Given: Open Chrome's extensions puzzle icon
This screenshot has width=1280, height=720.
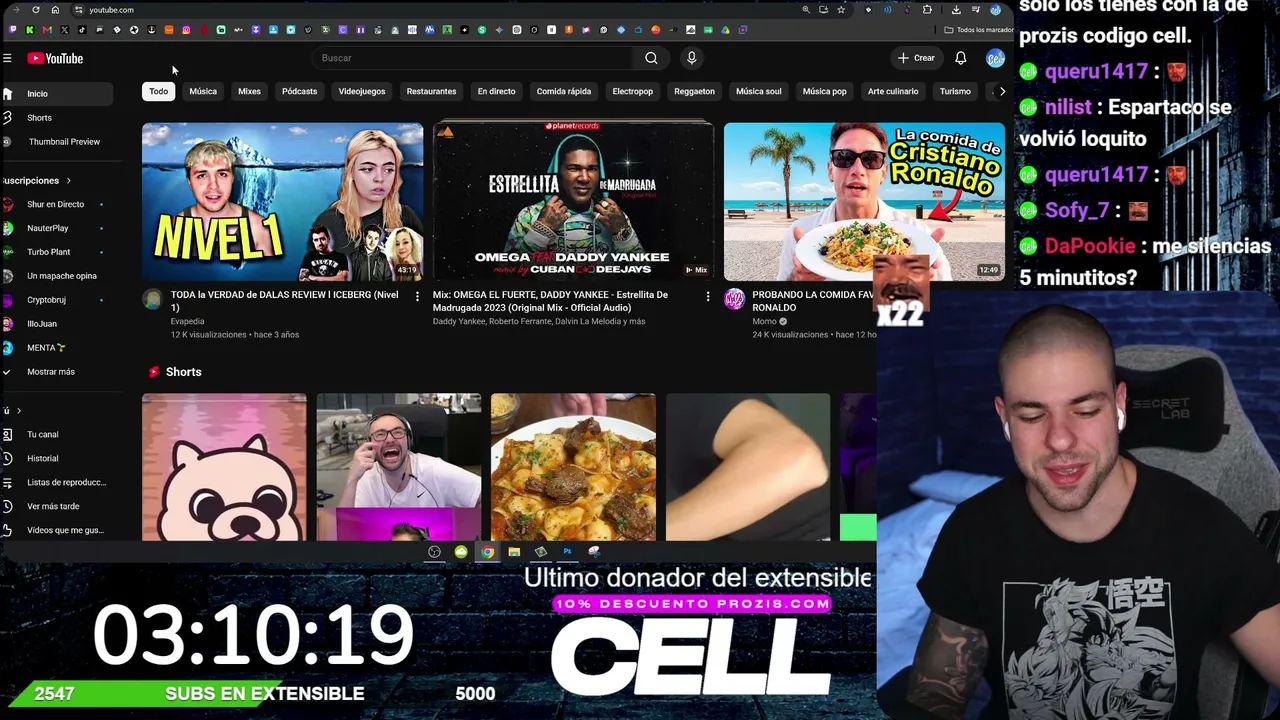Looking at the screenshot, I should click(x=927, y=10).
